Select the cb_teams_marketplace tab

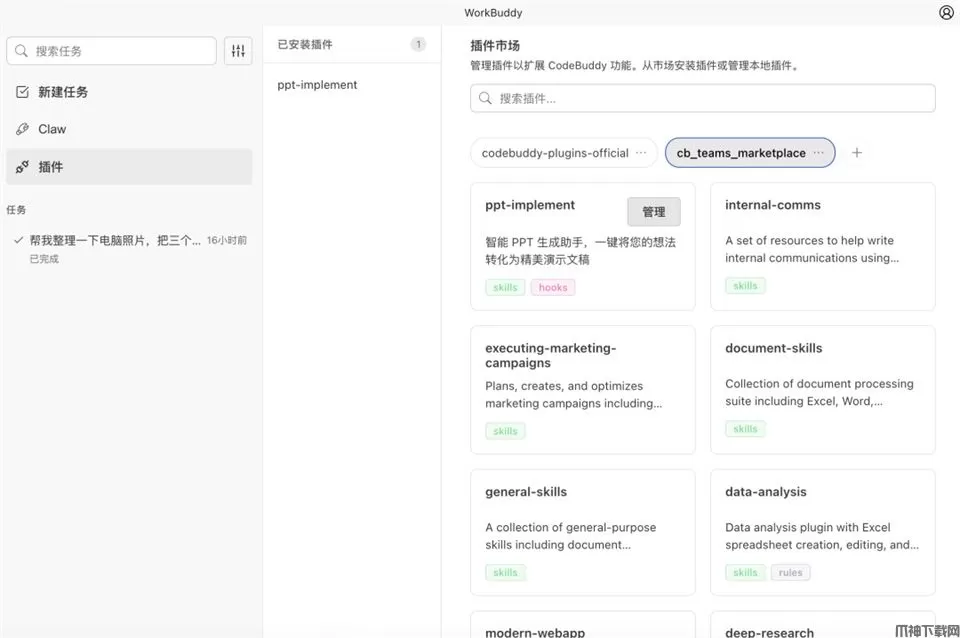click(x=740, y=153)
